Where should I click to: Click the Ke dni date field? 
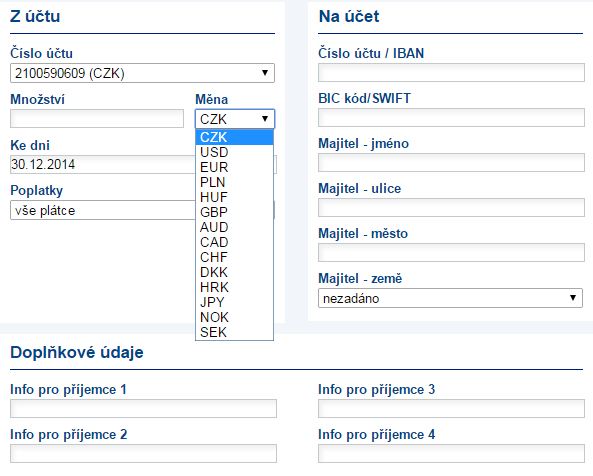tap(102, 164)
